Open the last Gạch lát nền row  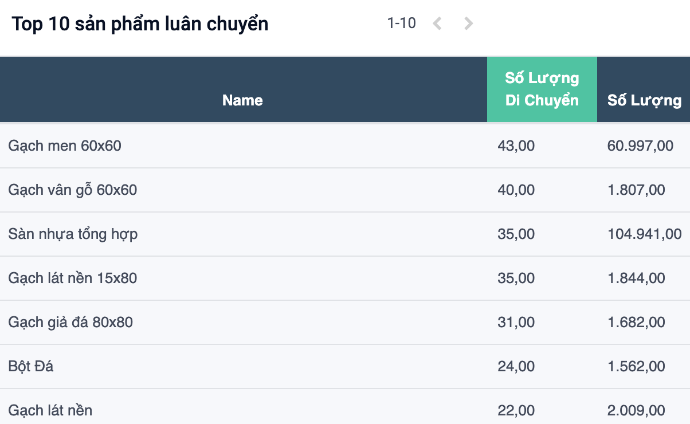coord(345,407)
